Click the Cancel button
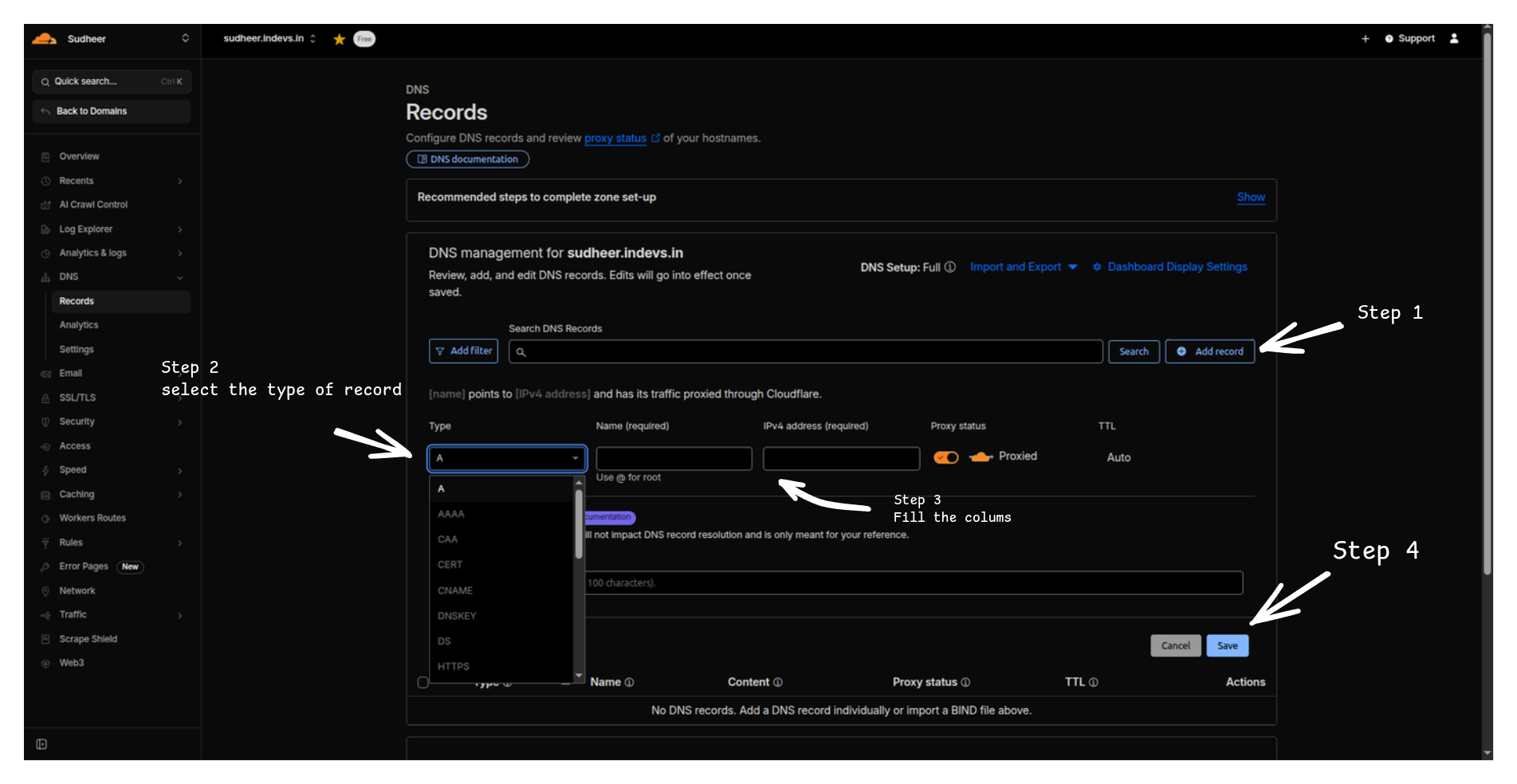The width and height of the screenshot is (1517, 784). coord(1176,646)
